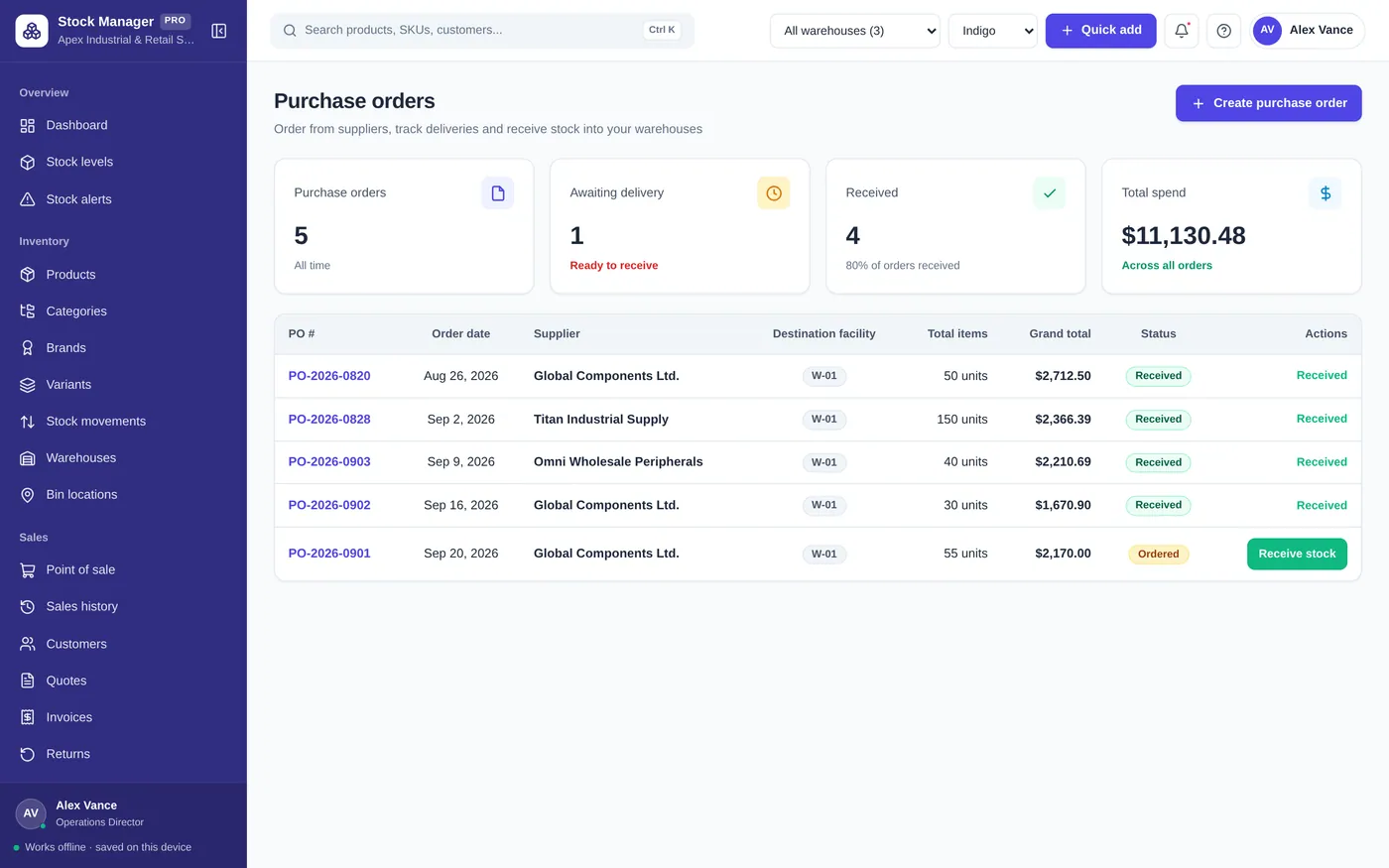
Task: Open Warehouses in the sidebar
Action: (123, 458)
